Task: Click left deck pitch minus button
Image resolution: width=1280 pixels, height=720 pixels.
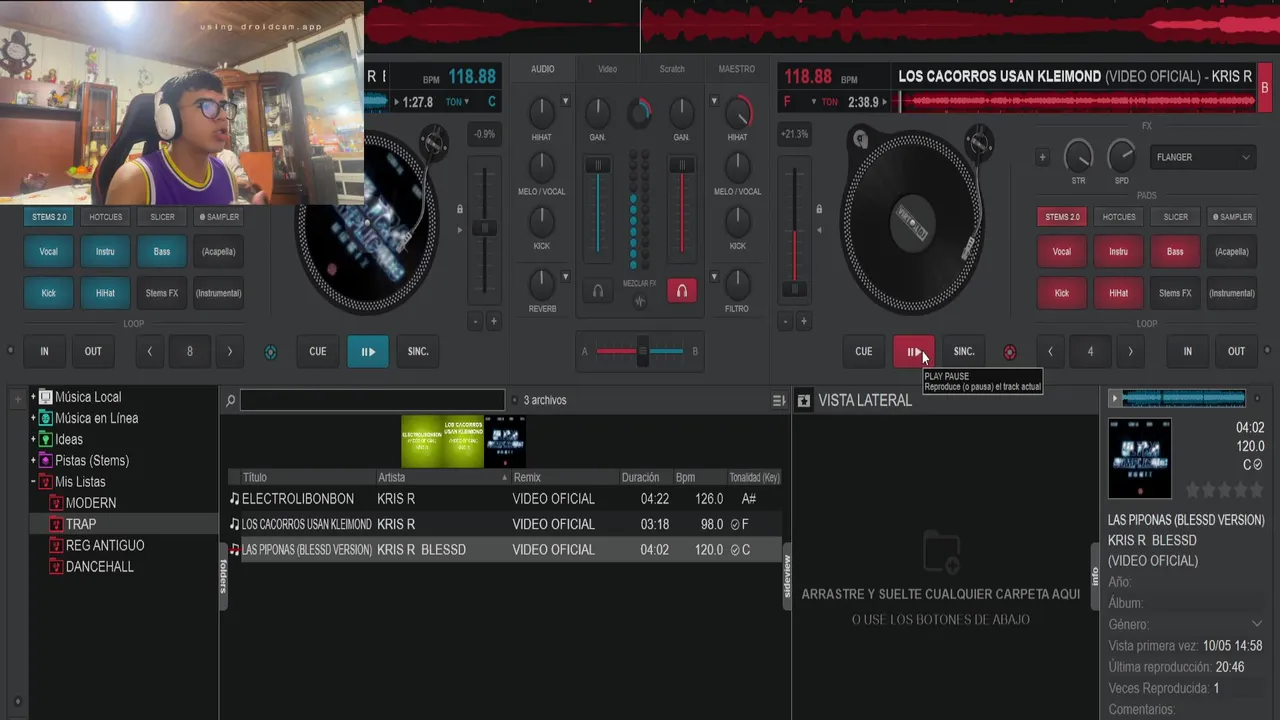Action: (x=476, y=321)
